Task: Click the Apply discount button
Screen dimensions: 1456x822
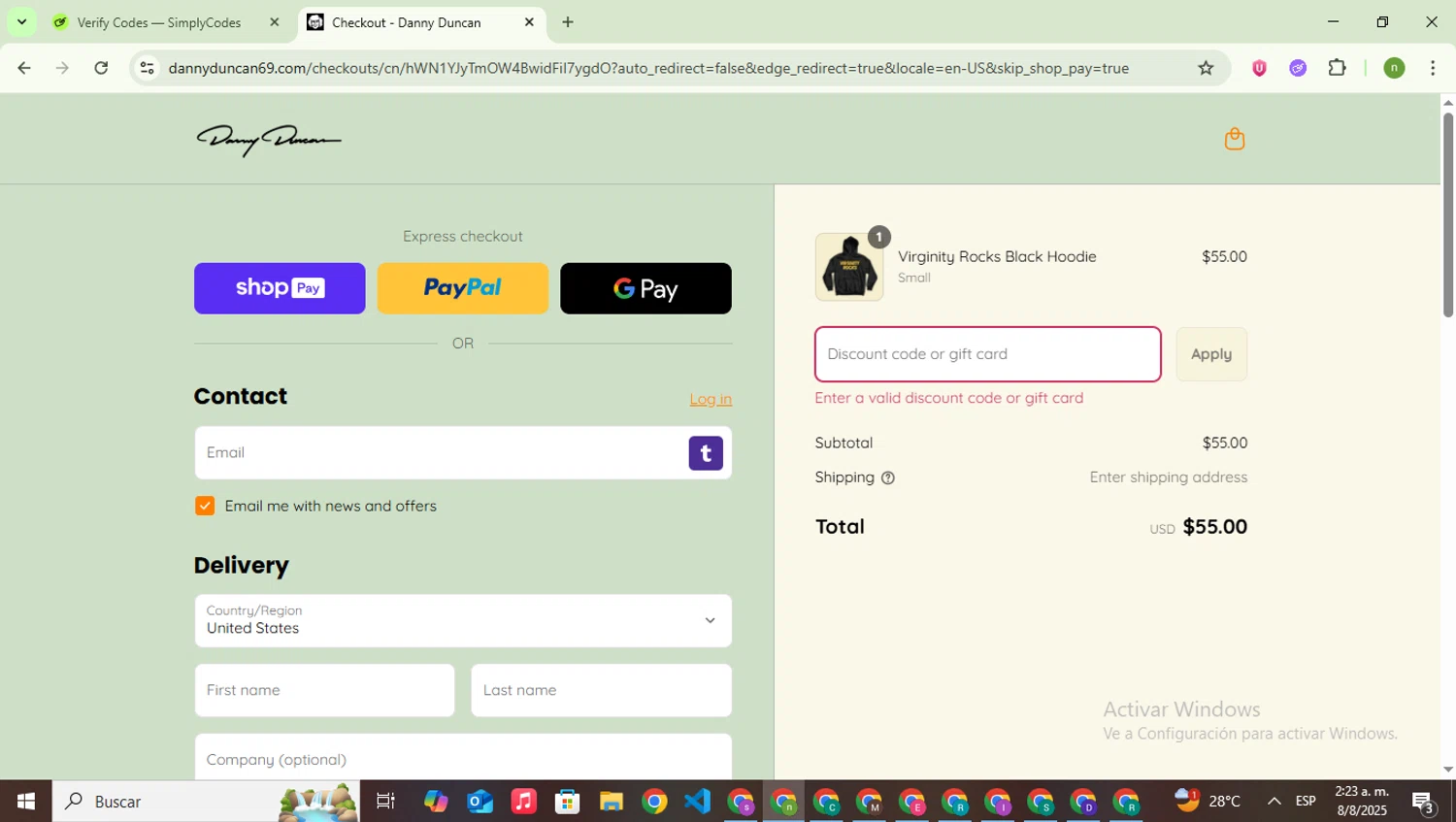Action: point(1211,354)
